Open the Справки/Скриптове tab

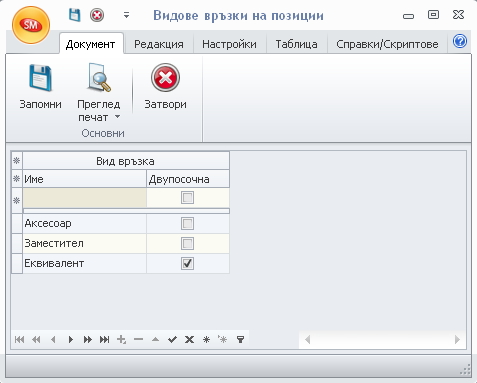[387, 44]
